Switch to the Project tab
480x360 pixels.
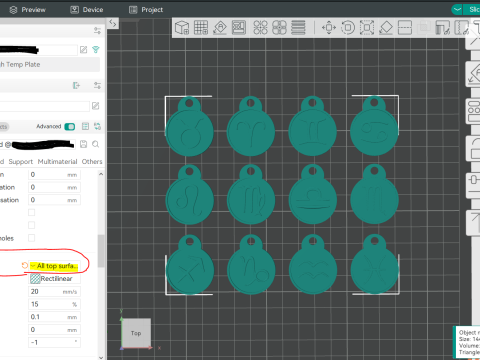coord(146,10)
